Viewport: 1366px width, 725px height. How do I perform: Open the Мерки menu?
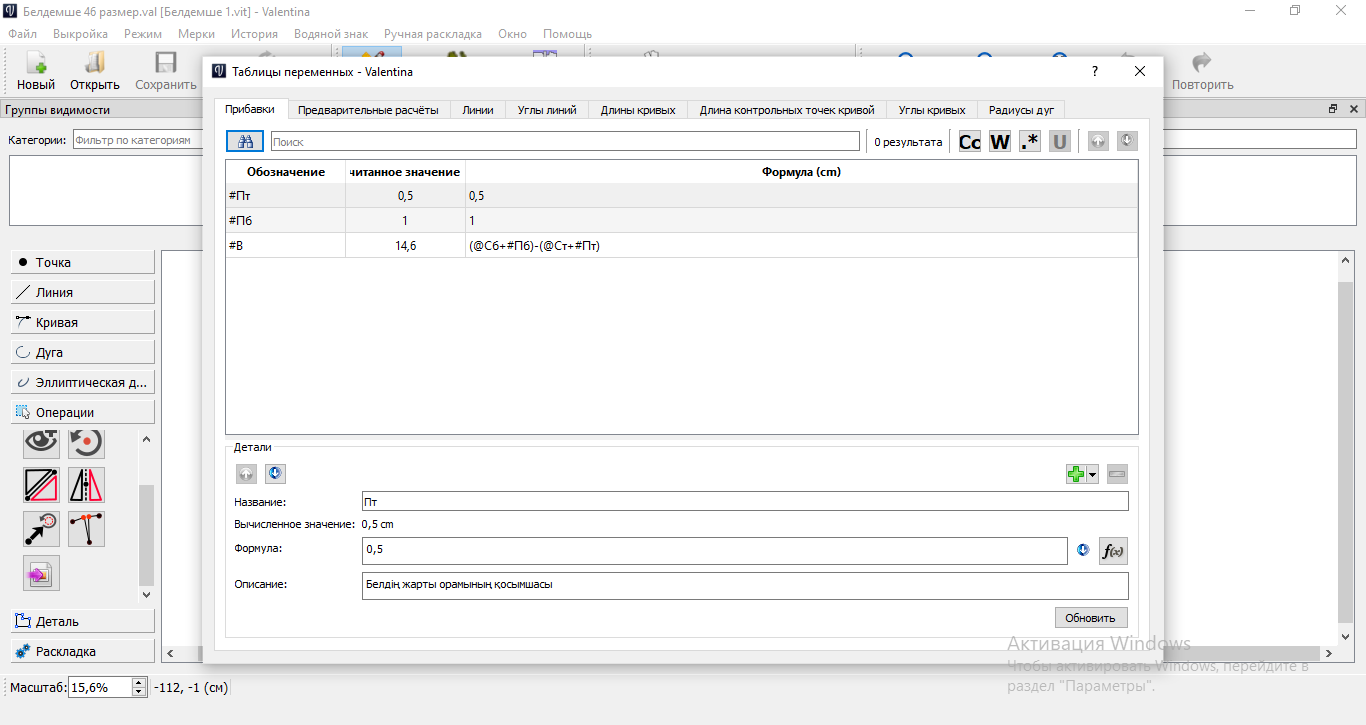tap(196, 34)
